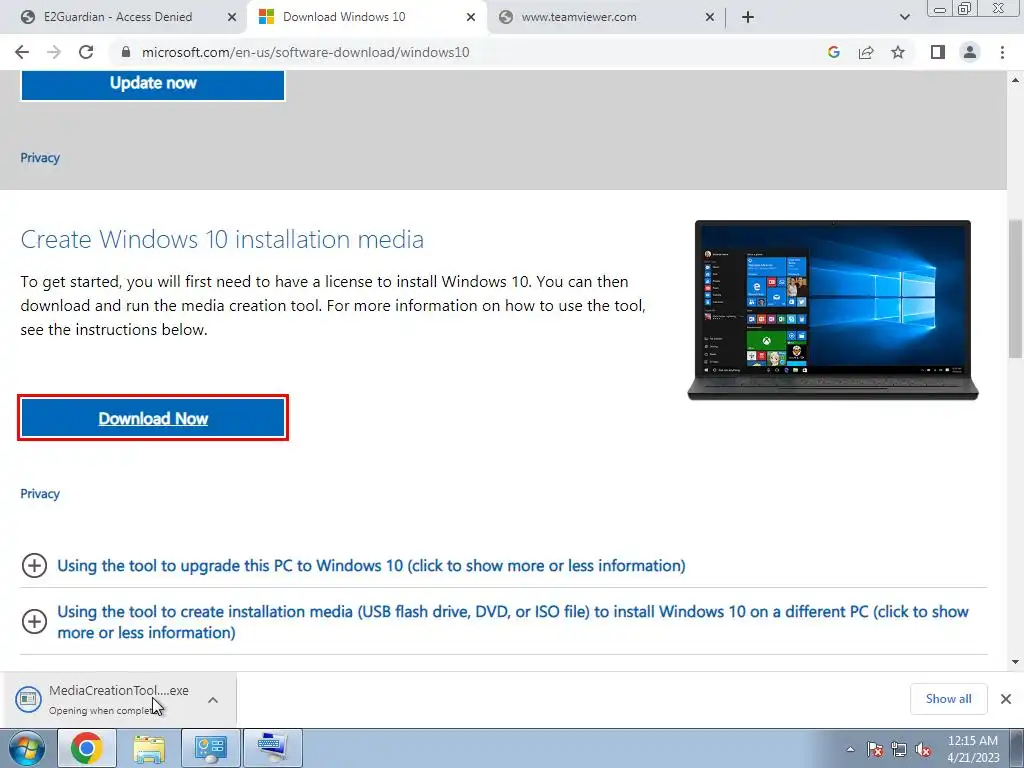Bookmark this page with the star icon
This screenshot has width=1024, height=768.
898,52
